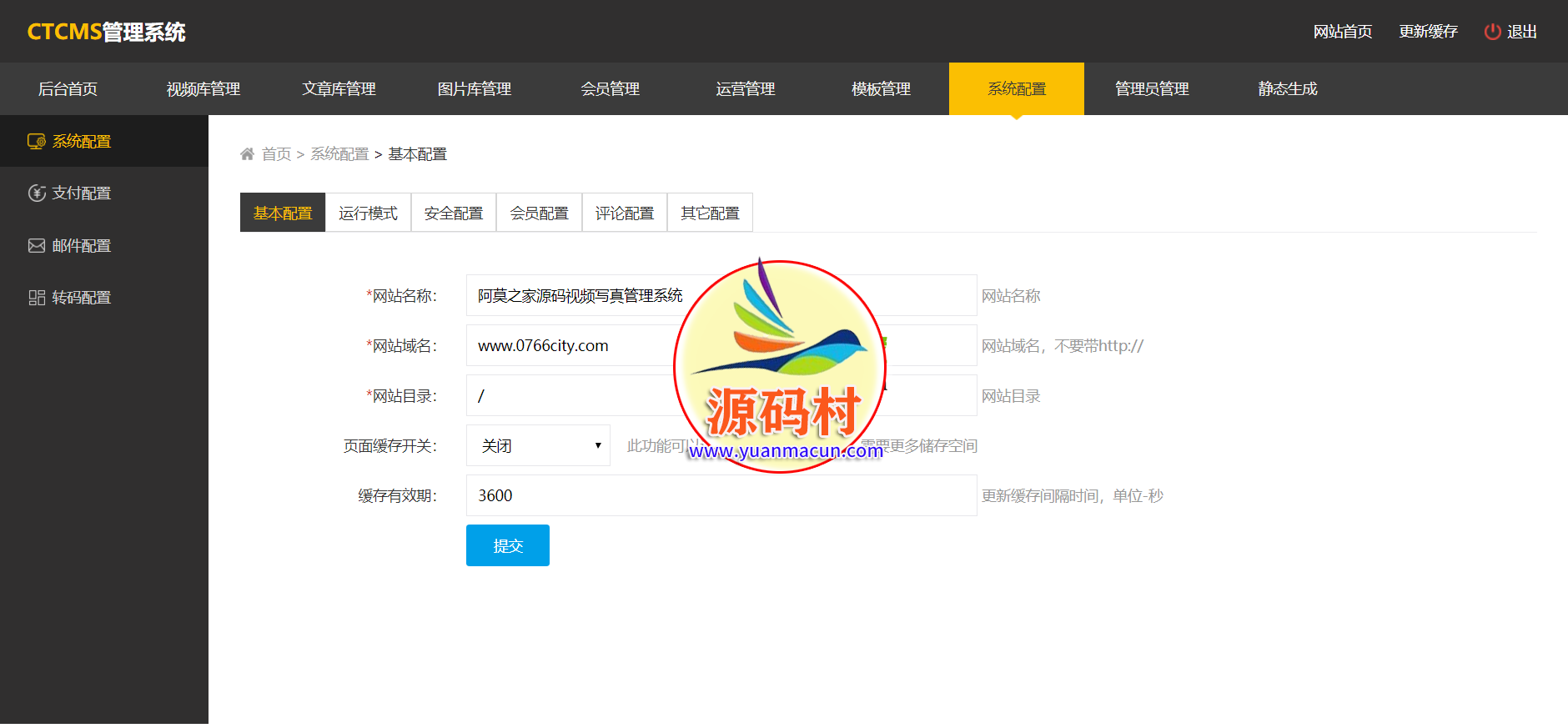Click the transcoding config grid icon
Screen dimensions: 1568x728
(x=37, y=298)
